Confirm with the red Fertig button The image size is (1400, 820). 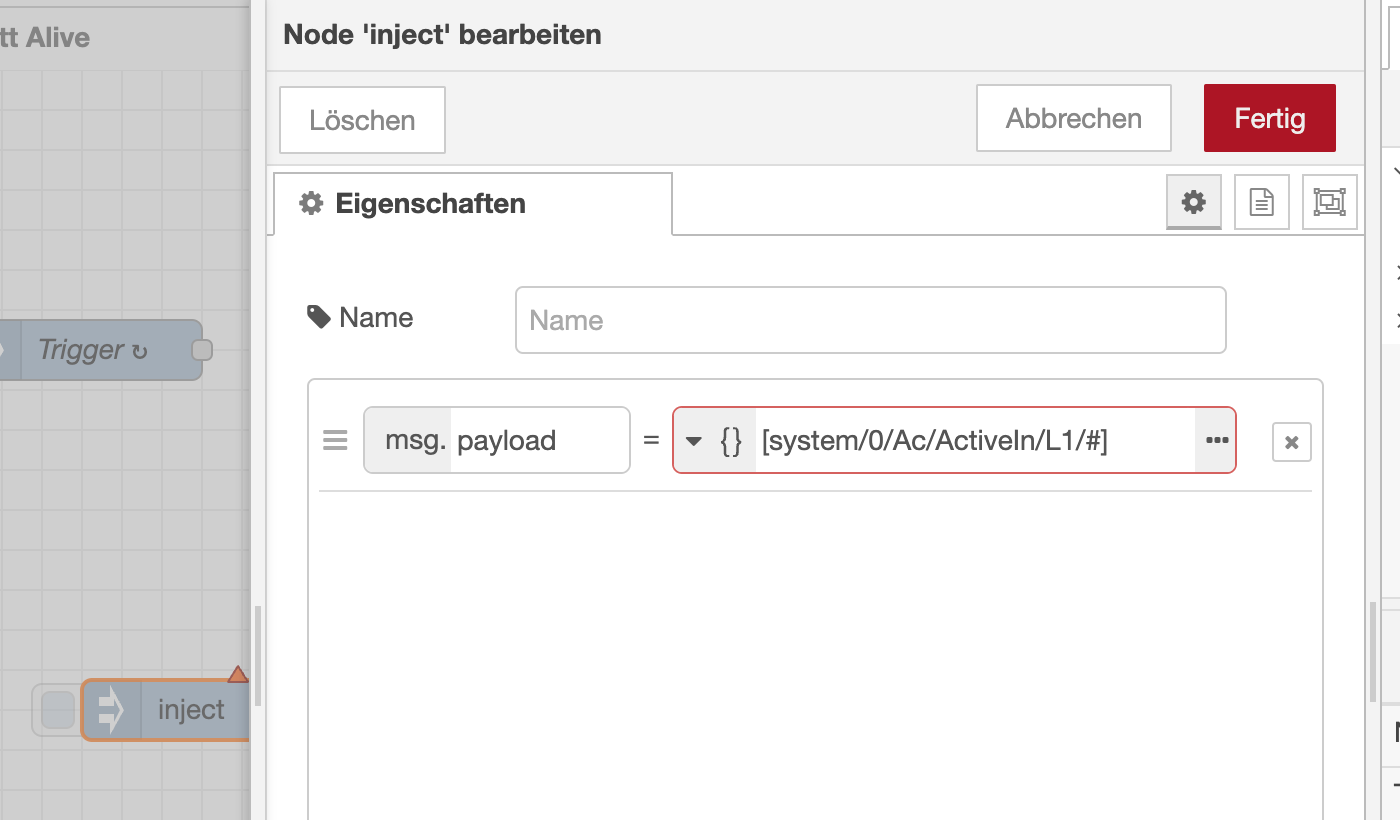coord(1269,118)
